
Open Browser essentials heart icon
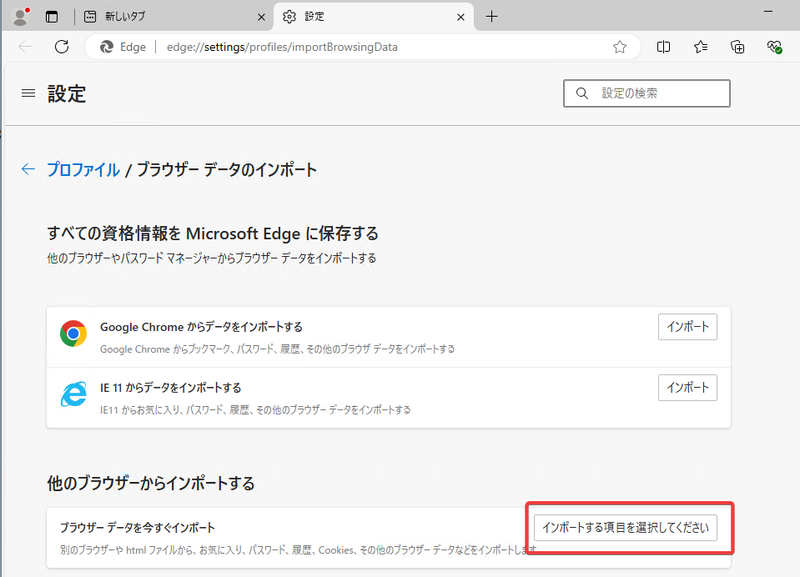pyautogui.click(x=774, y=47)
